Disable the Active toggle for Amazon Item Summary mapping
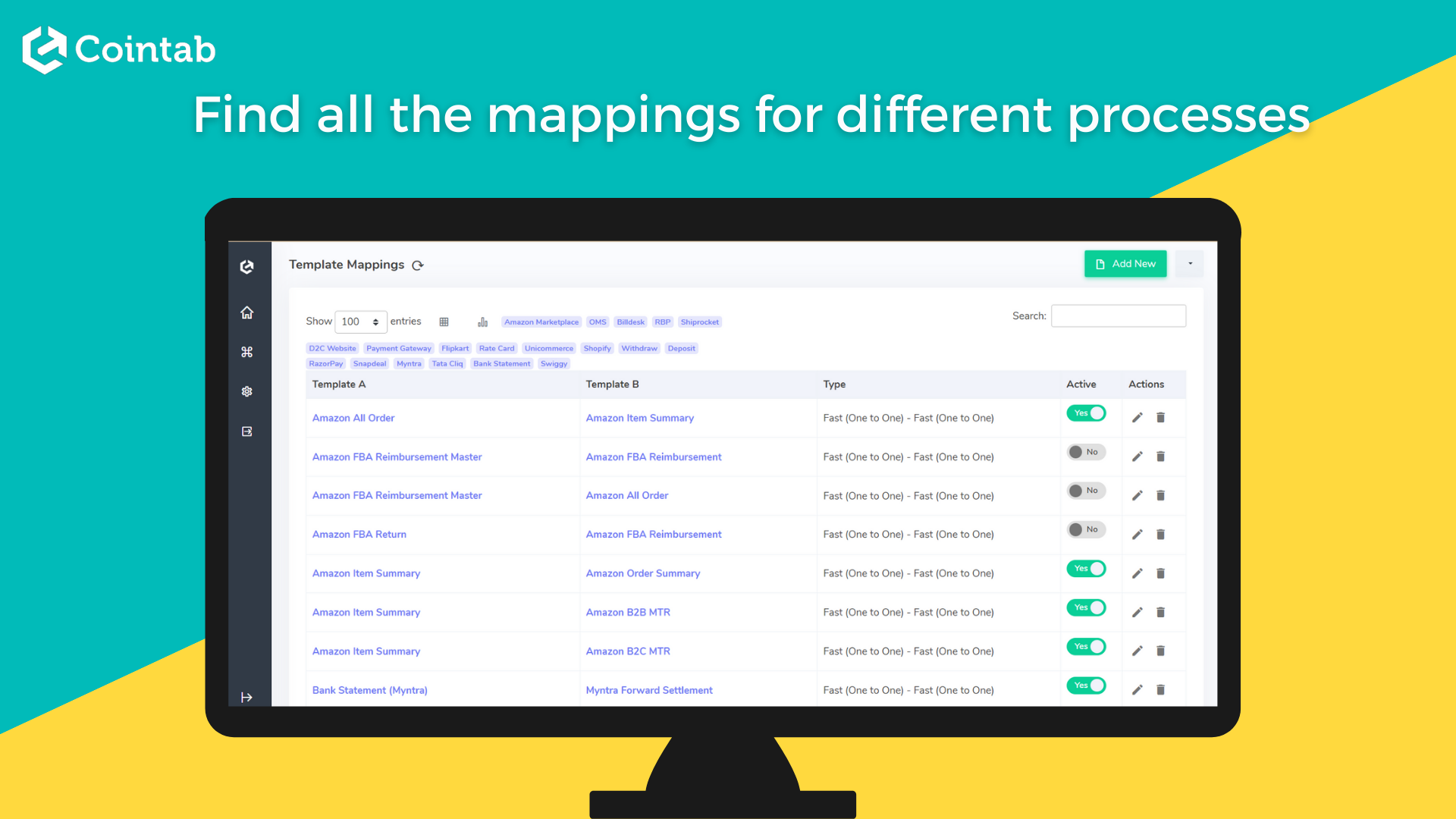 (x=1086, y=568)
